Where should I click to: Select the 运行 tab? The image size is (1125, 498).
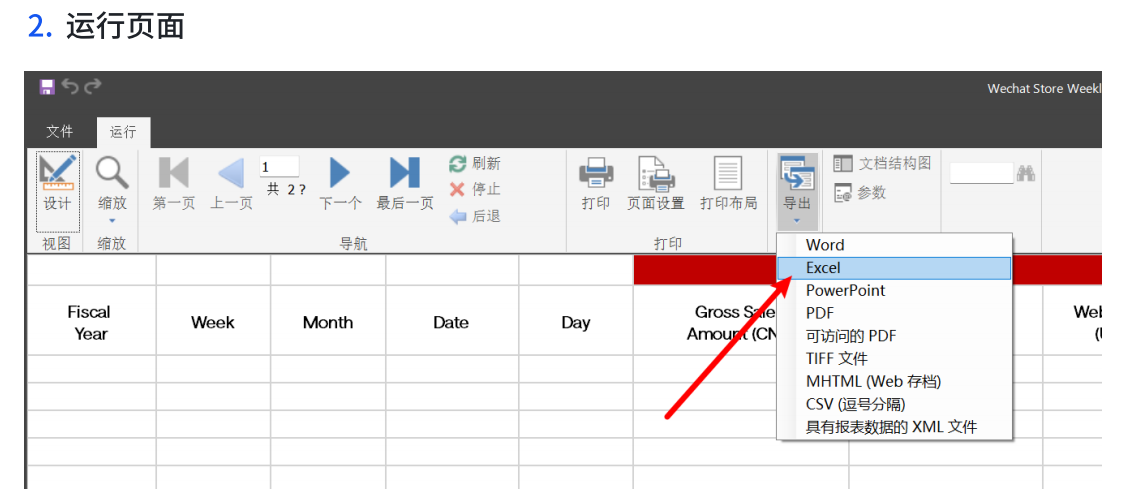[123, 132]
